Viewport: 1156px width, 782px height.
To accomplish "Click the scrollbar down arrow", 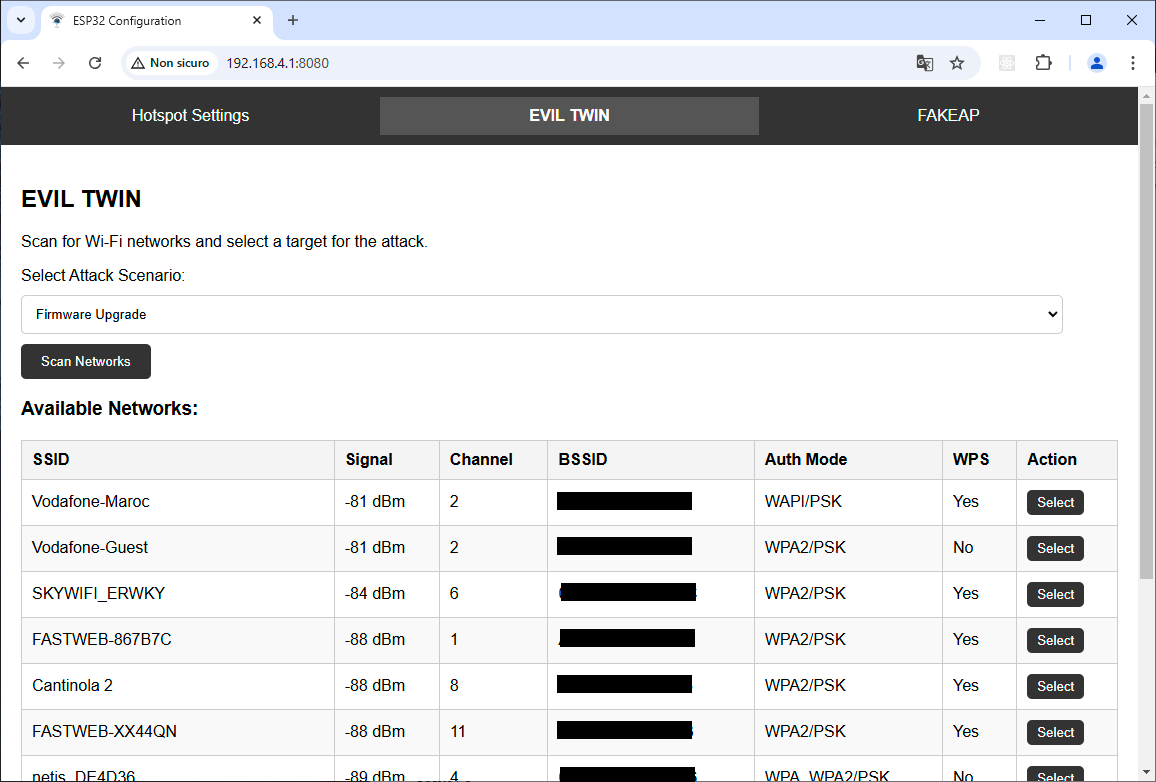I will 1146,774.
